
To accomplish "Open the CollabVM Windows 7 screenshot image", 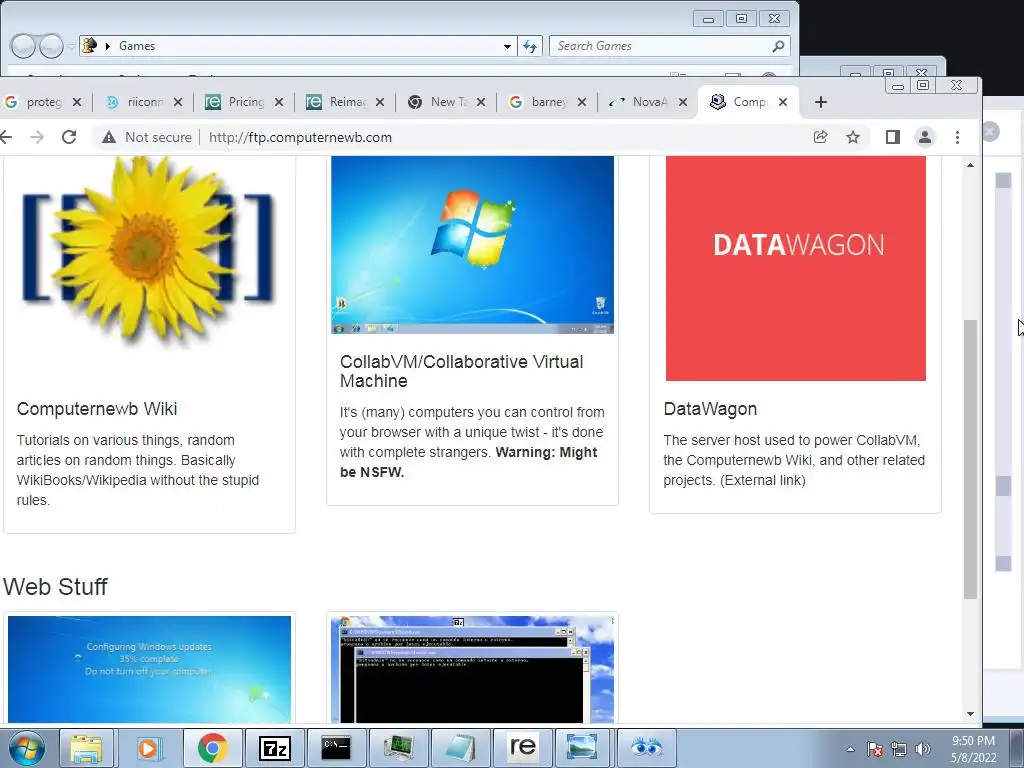I will point(472,245).
